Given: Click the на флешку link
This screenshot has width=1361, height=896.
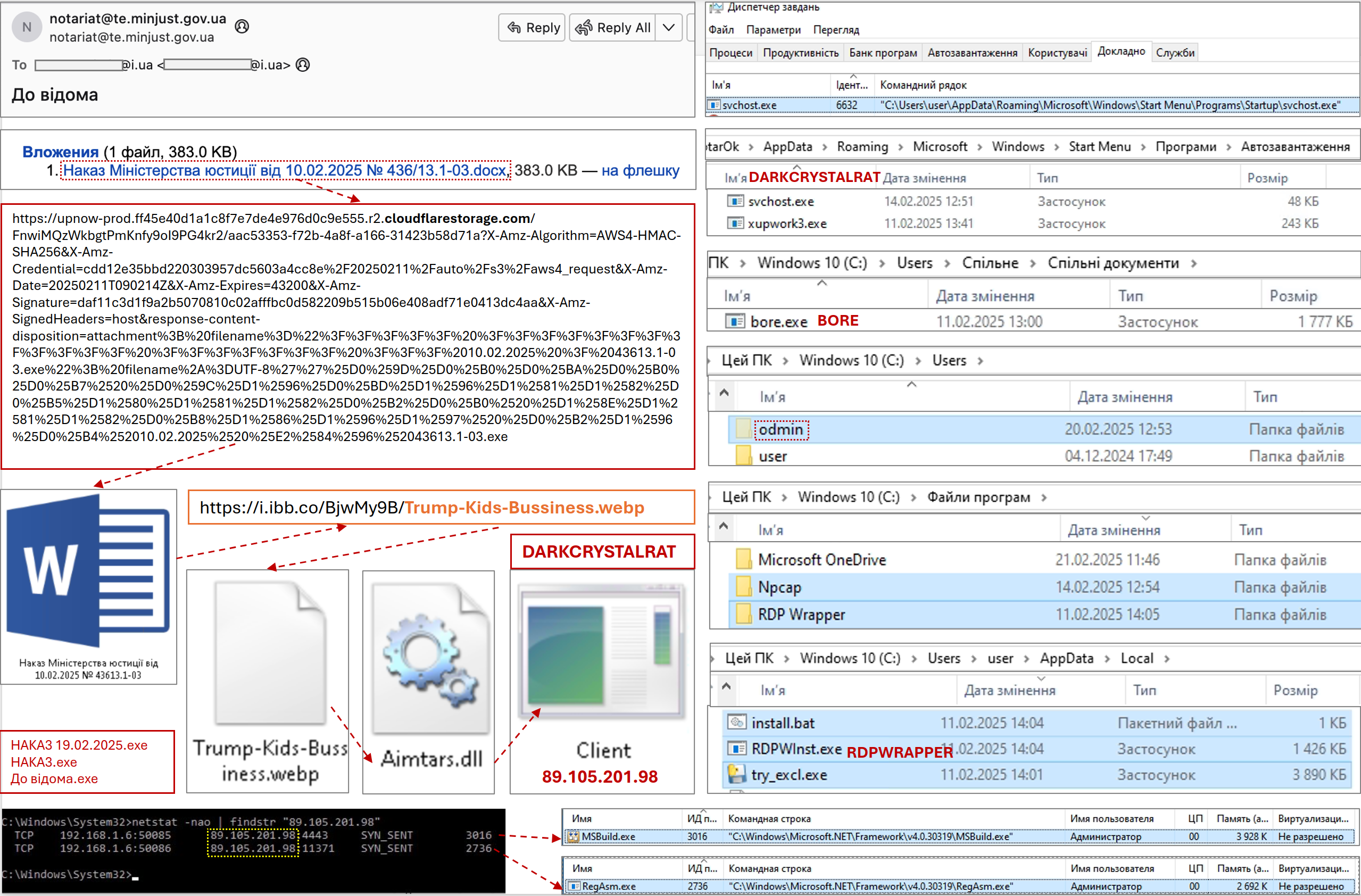Looking at the screenshot, I should point(640,170).
